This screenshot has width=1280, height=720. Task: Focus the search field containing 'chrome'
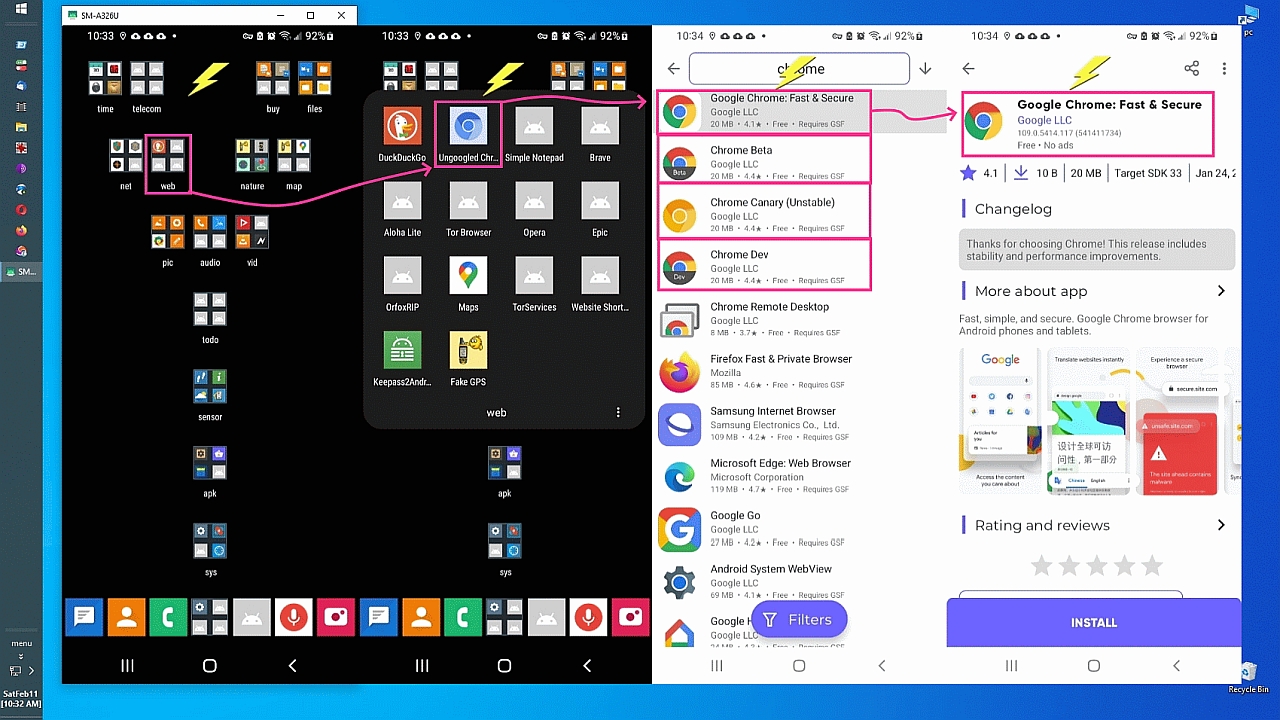pos(799,69)
